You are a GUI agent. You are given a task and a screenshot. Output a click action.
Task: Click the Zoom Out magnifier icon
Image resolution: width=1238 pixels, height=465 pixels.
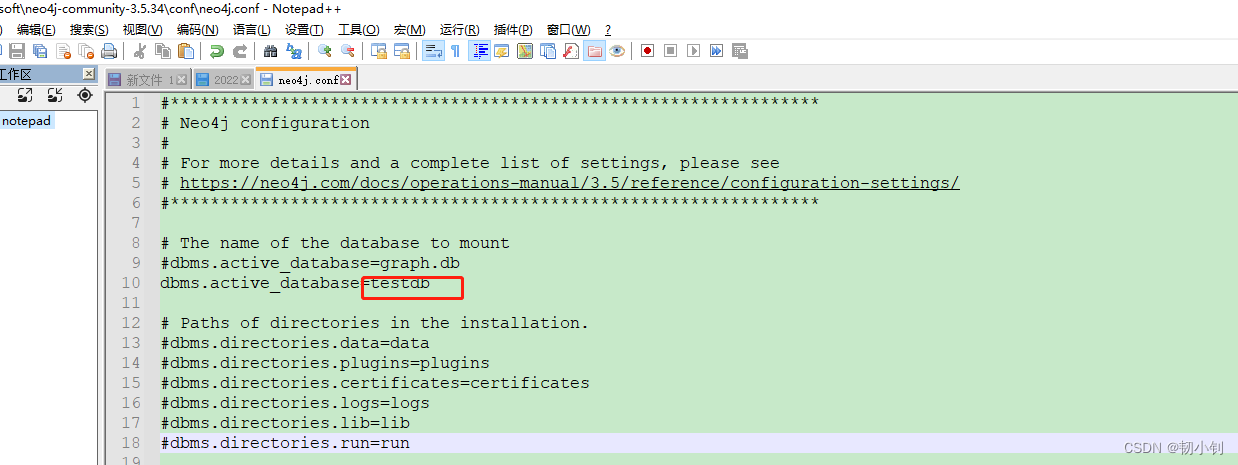coord(348,50)
